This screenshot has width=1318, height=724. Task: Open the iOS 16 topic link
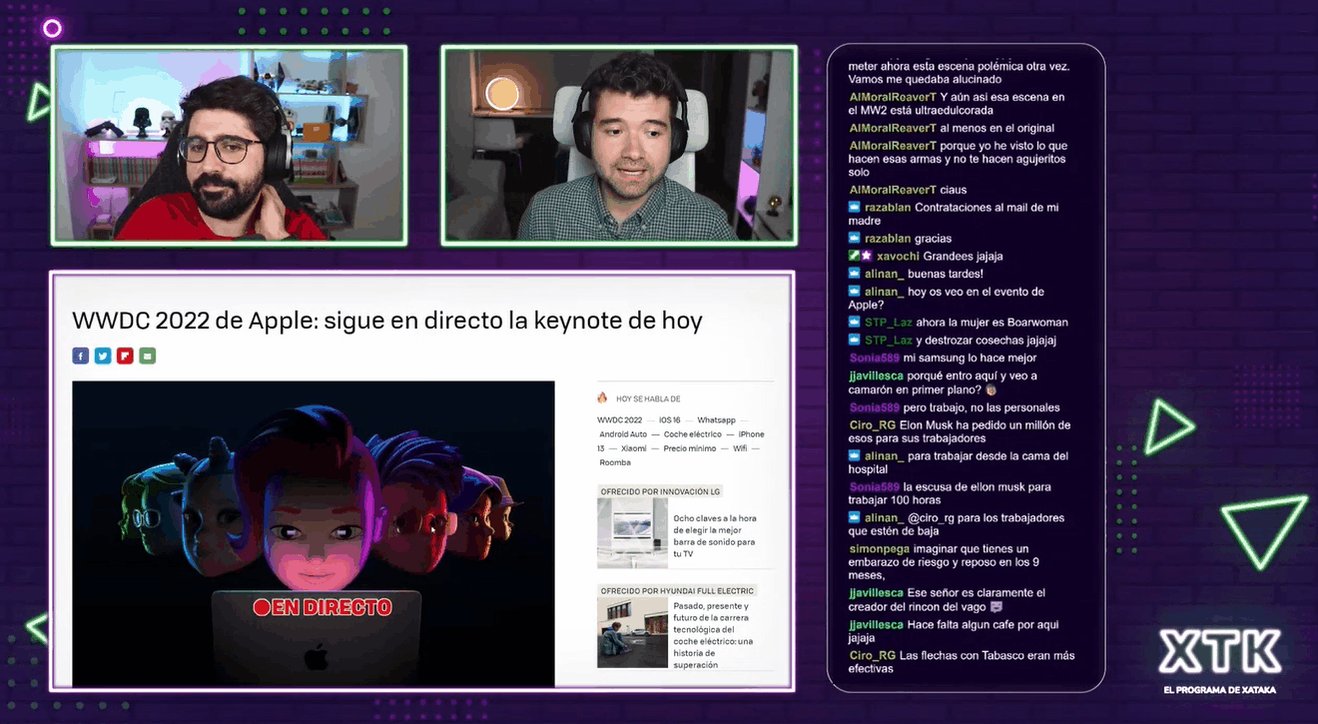pos(670,420)
